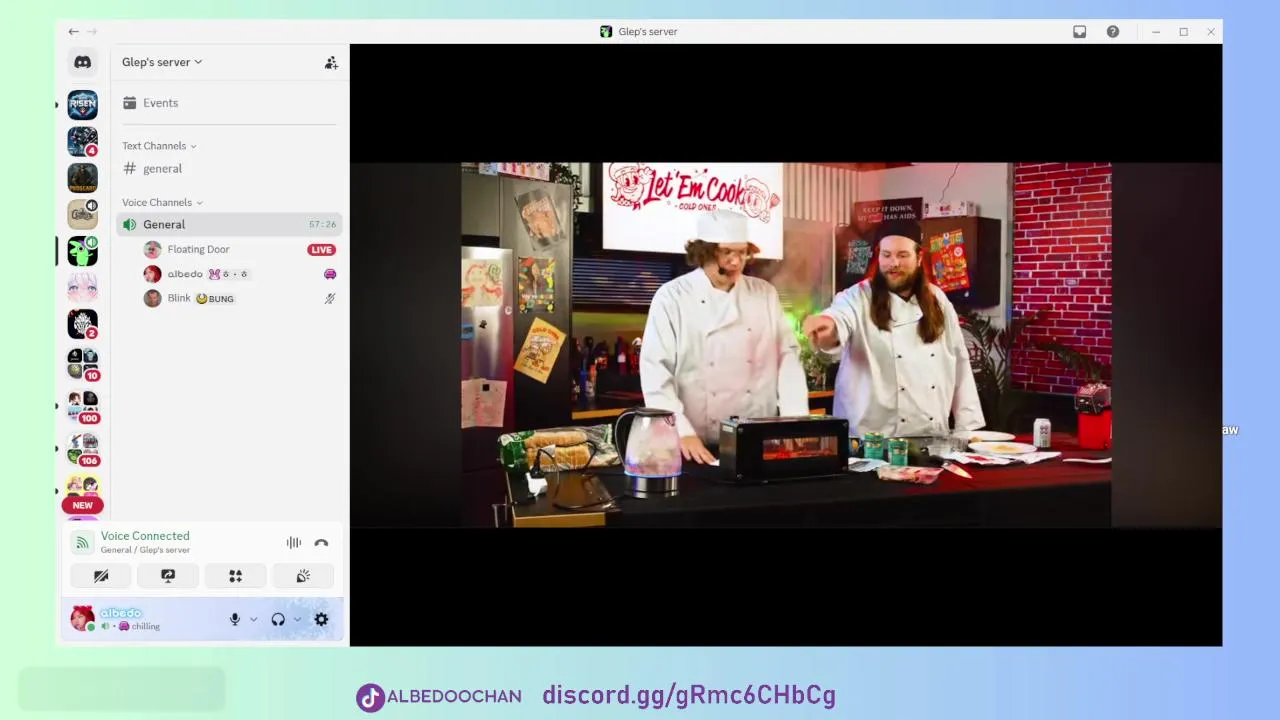Viewport: 1280px width, 720px height.
Task: Open headphones output options chevron
Action: (297, 619)
